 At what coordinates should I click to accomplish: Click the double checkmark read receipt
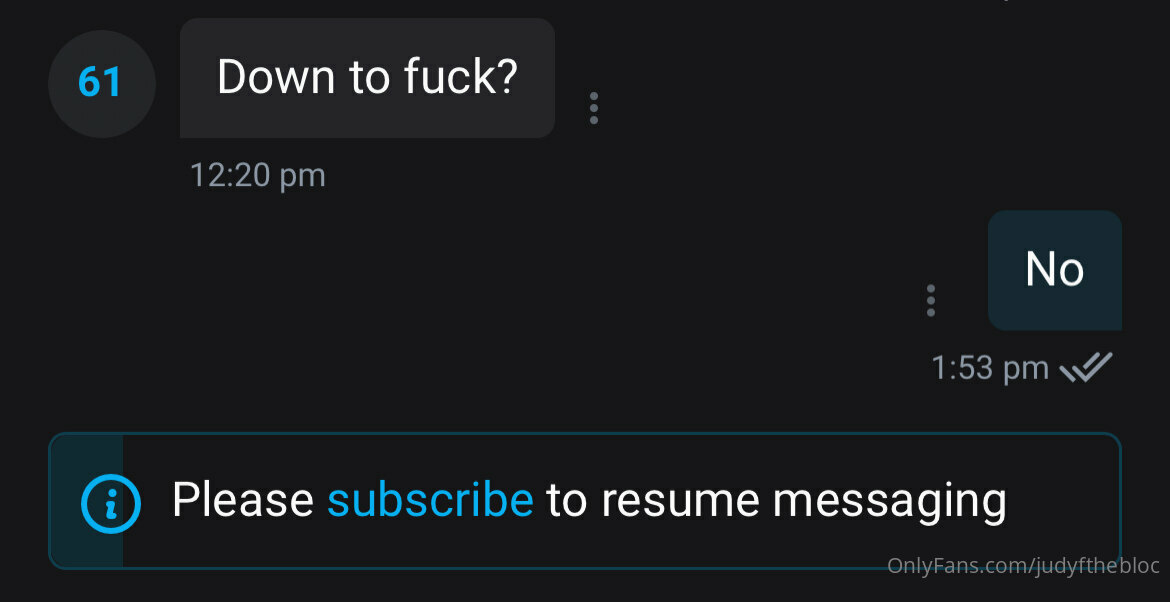(1086, 367)
